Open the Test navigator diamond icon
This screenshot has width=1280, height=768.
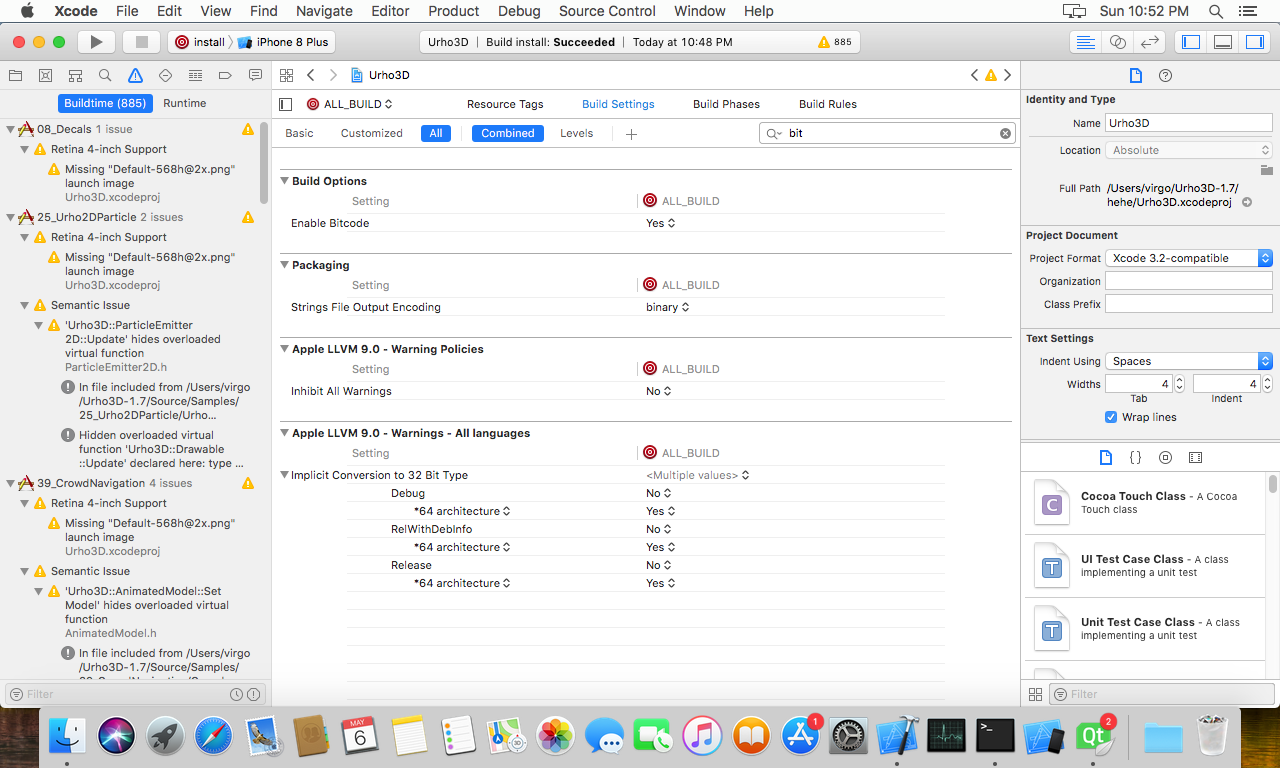[x=165, y=75]
